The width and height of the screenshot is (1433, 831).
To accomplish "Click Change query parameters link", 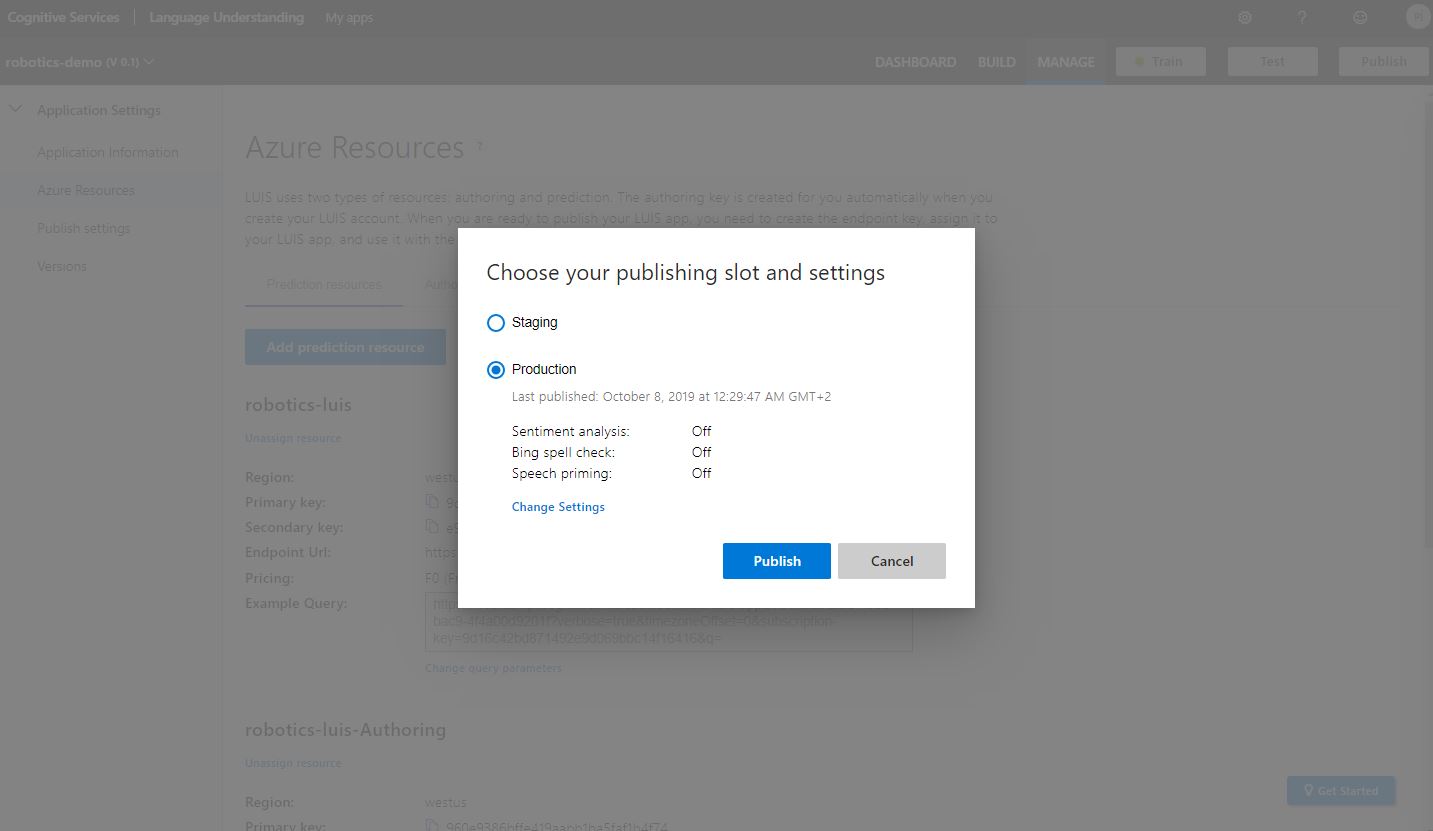I will tap(493, 668).
